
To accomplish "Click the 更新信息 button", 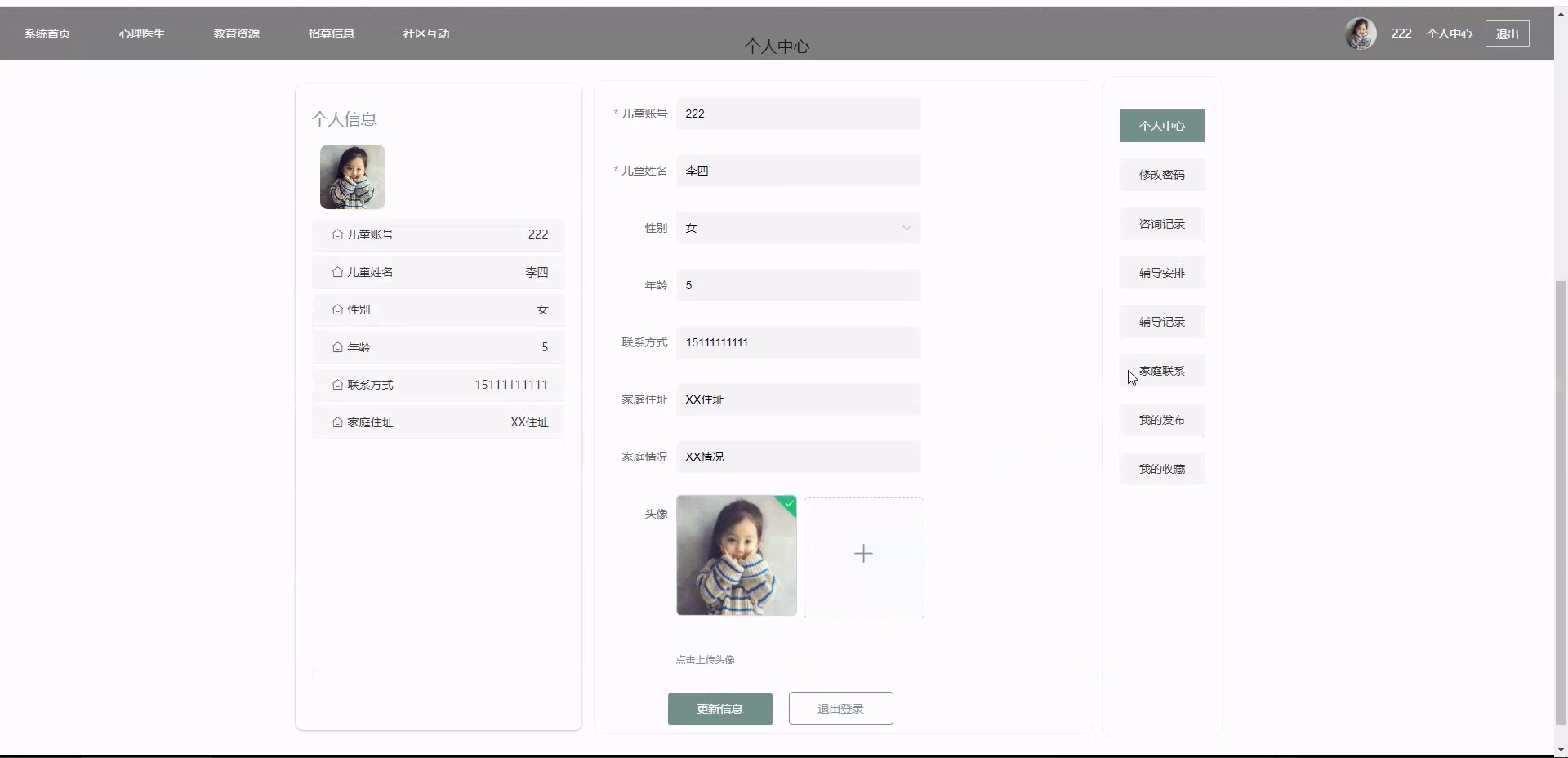I will (x=720, y=709).
